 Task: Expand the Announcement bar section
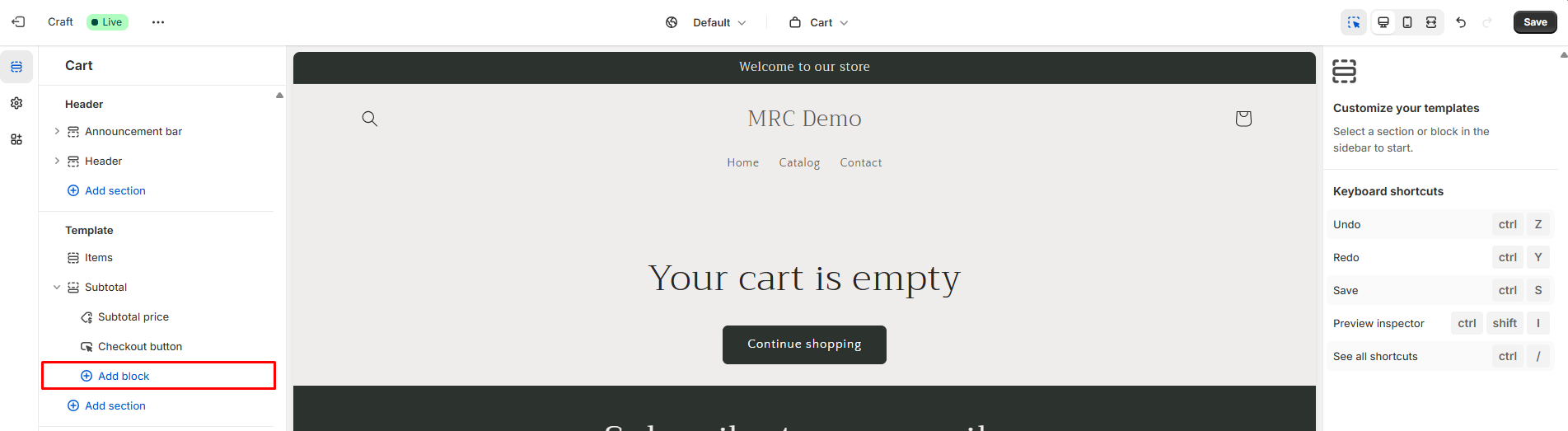[x=57, y=131]
